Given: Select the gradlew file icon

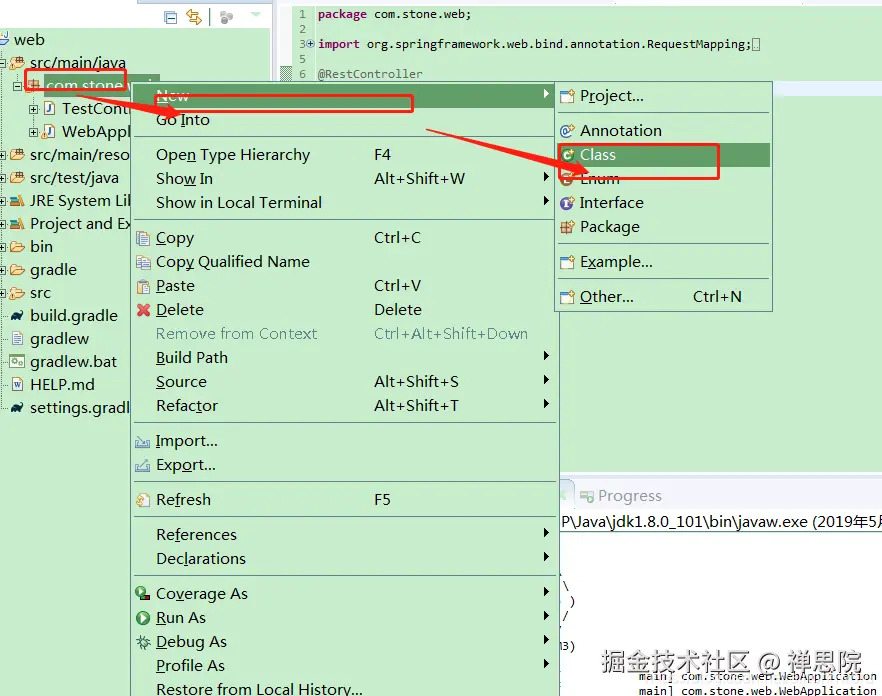Looking at the screenshot, I should [17, 339].
